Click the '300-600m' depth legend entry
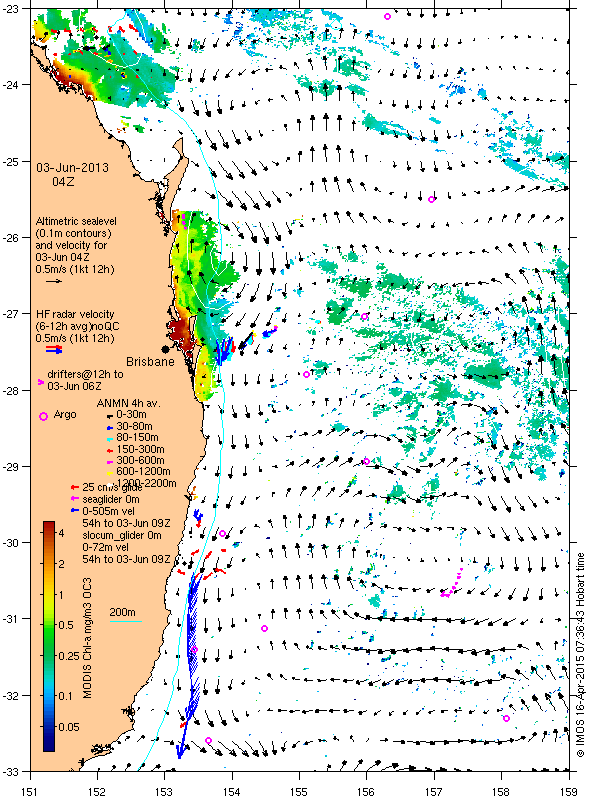 (x=140, y=460)
